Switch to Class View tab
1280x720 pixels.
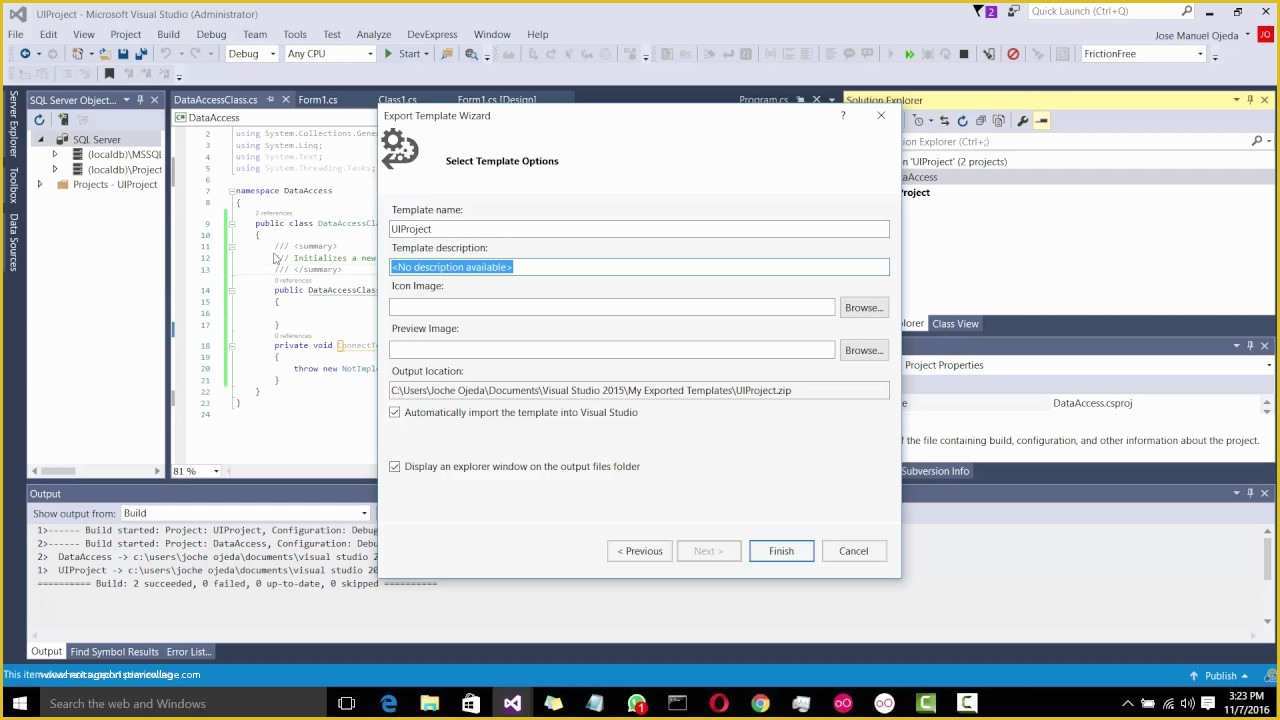(955, 324)
